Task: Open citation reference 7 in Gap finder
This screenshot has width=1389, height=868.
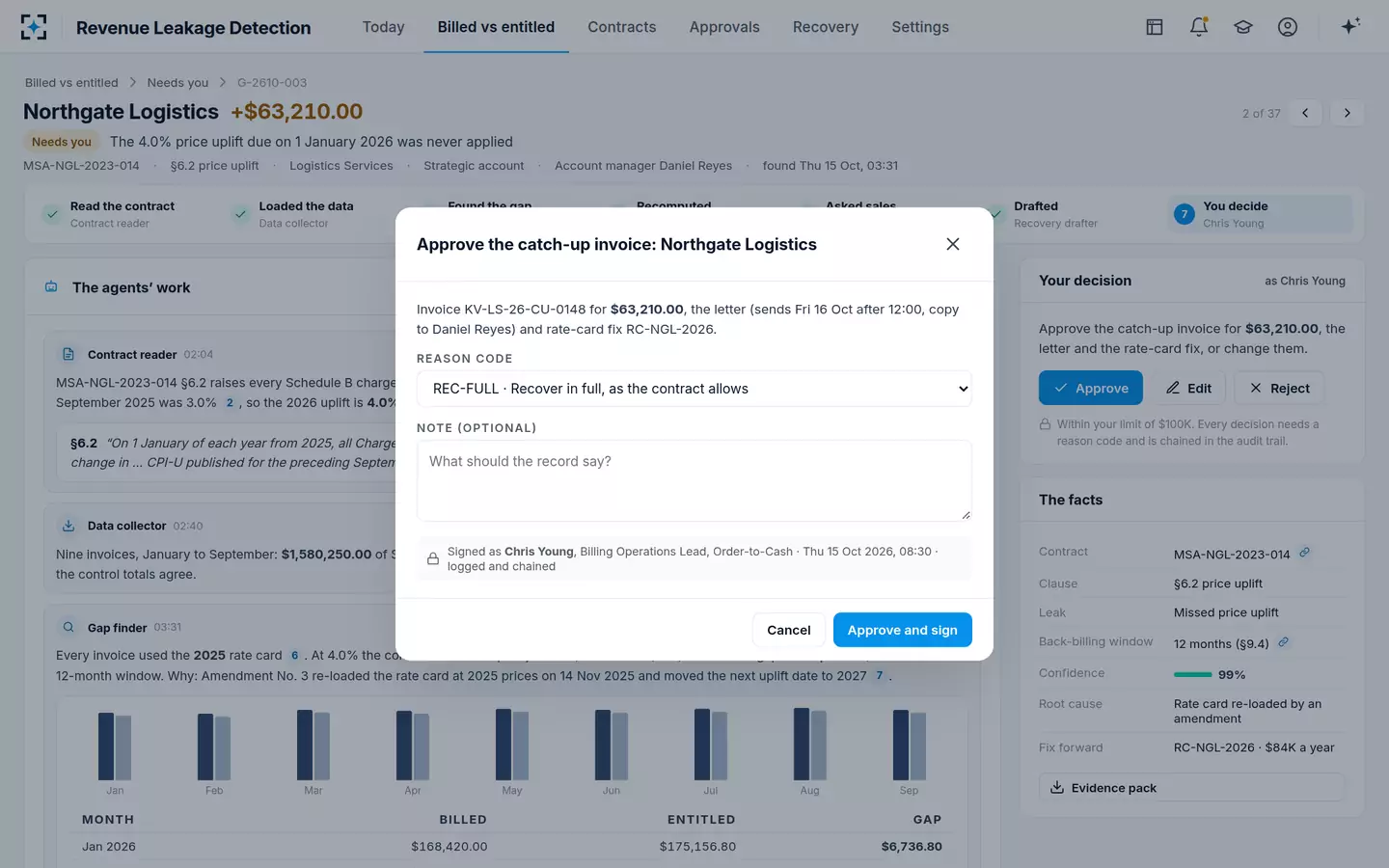Action: click(879, 676)
